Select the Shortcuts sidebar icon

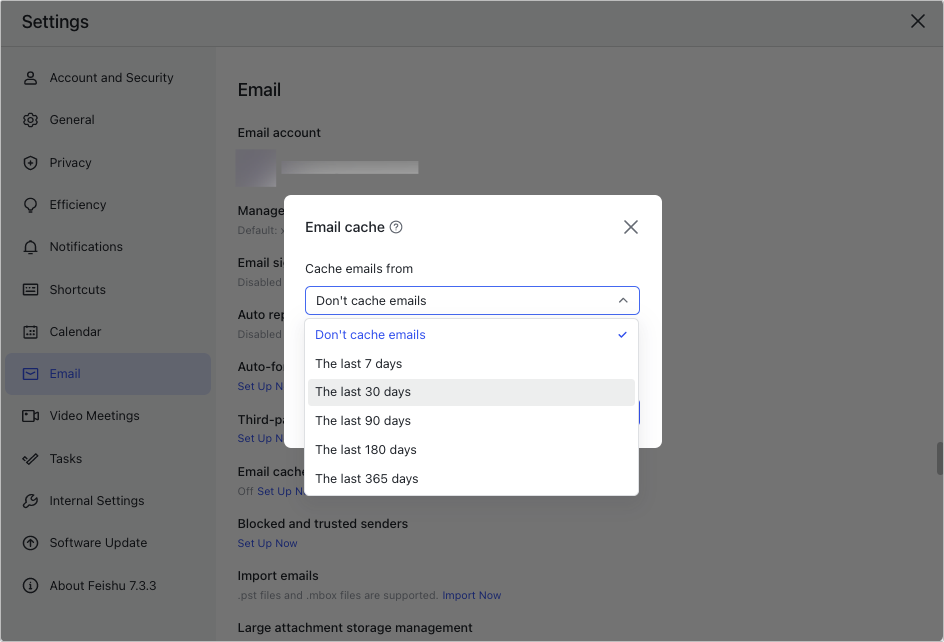click(x=30, y=289)
